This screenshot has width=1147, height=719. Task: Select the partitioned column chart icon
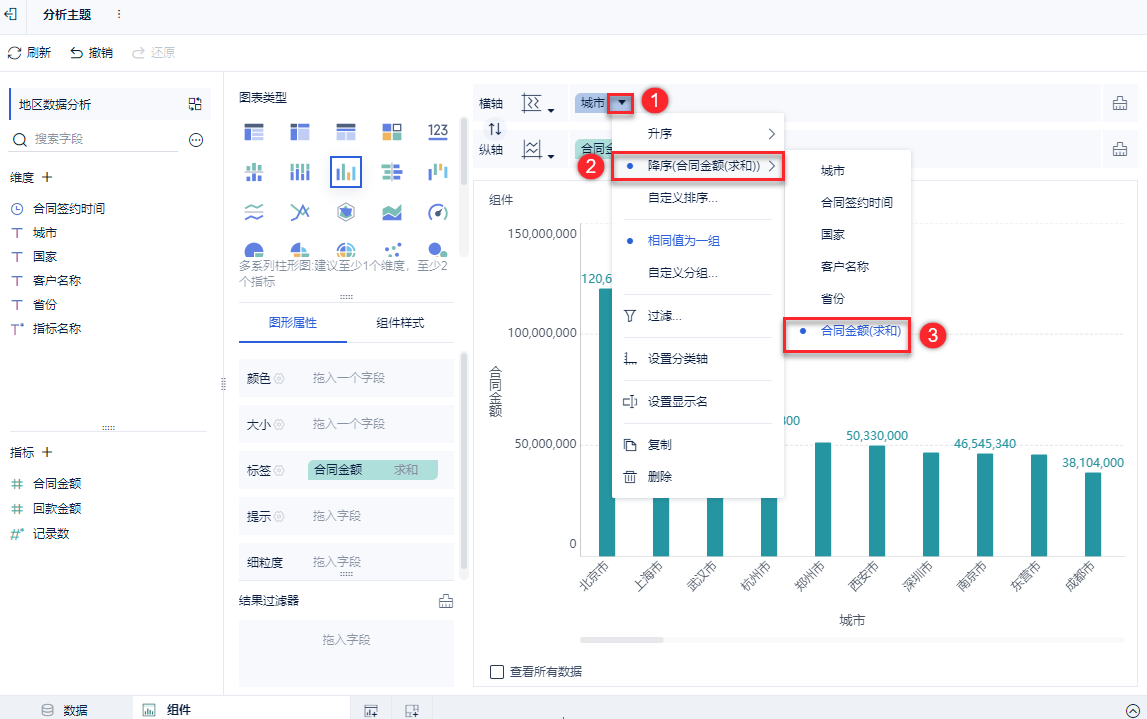254,172
